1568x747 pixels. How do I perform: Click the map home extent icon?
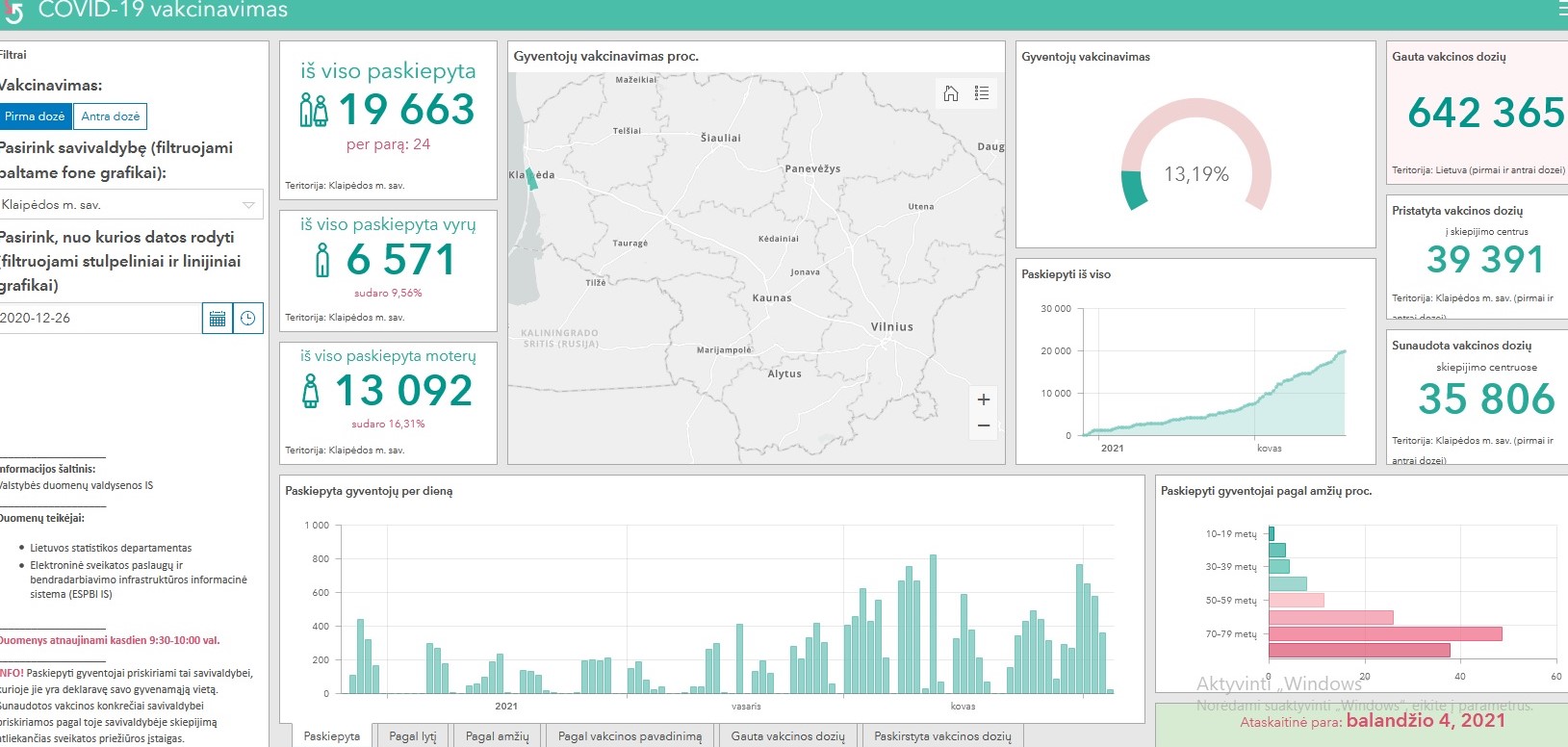coord(951,93)
